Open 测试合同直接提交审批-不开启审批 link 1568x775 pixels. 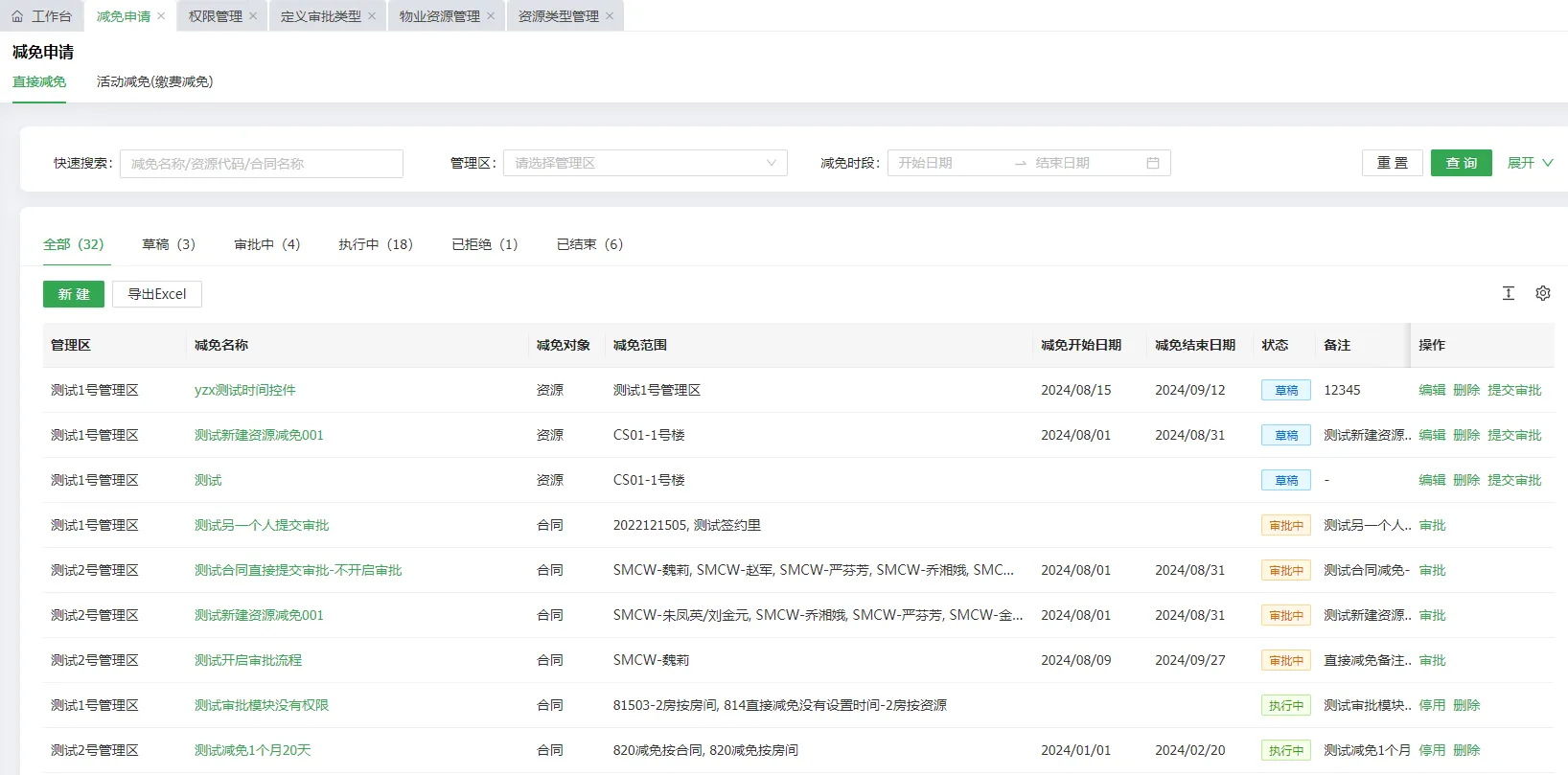pyautogui.click(x=298, y=570)
